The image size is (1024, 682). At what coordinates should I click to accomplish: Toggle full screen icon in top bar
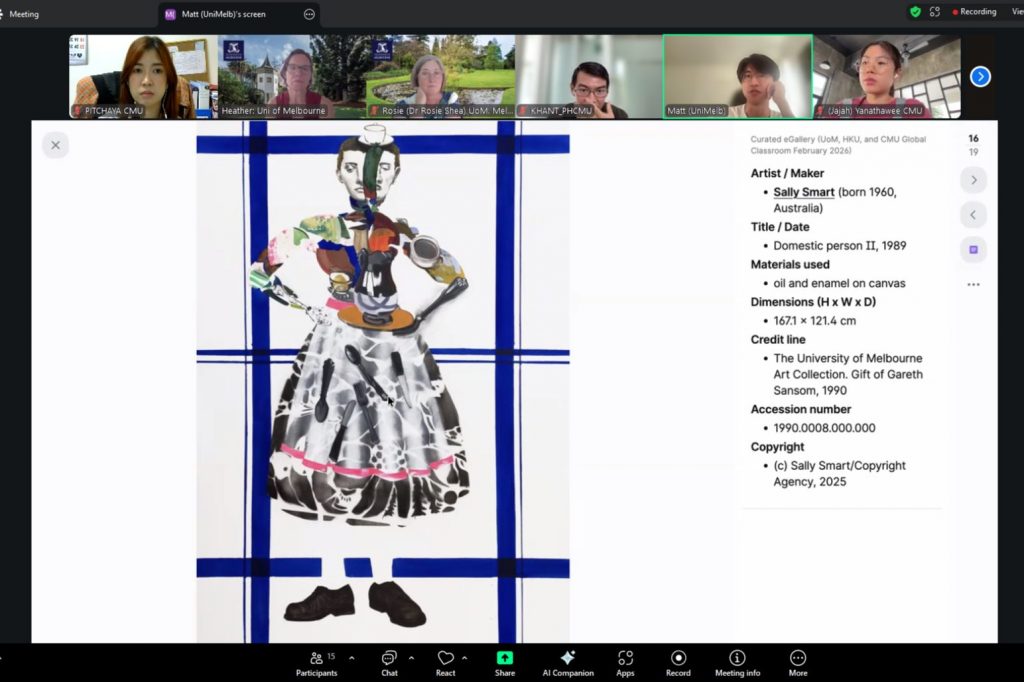935,12
